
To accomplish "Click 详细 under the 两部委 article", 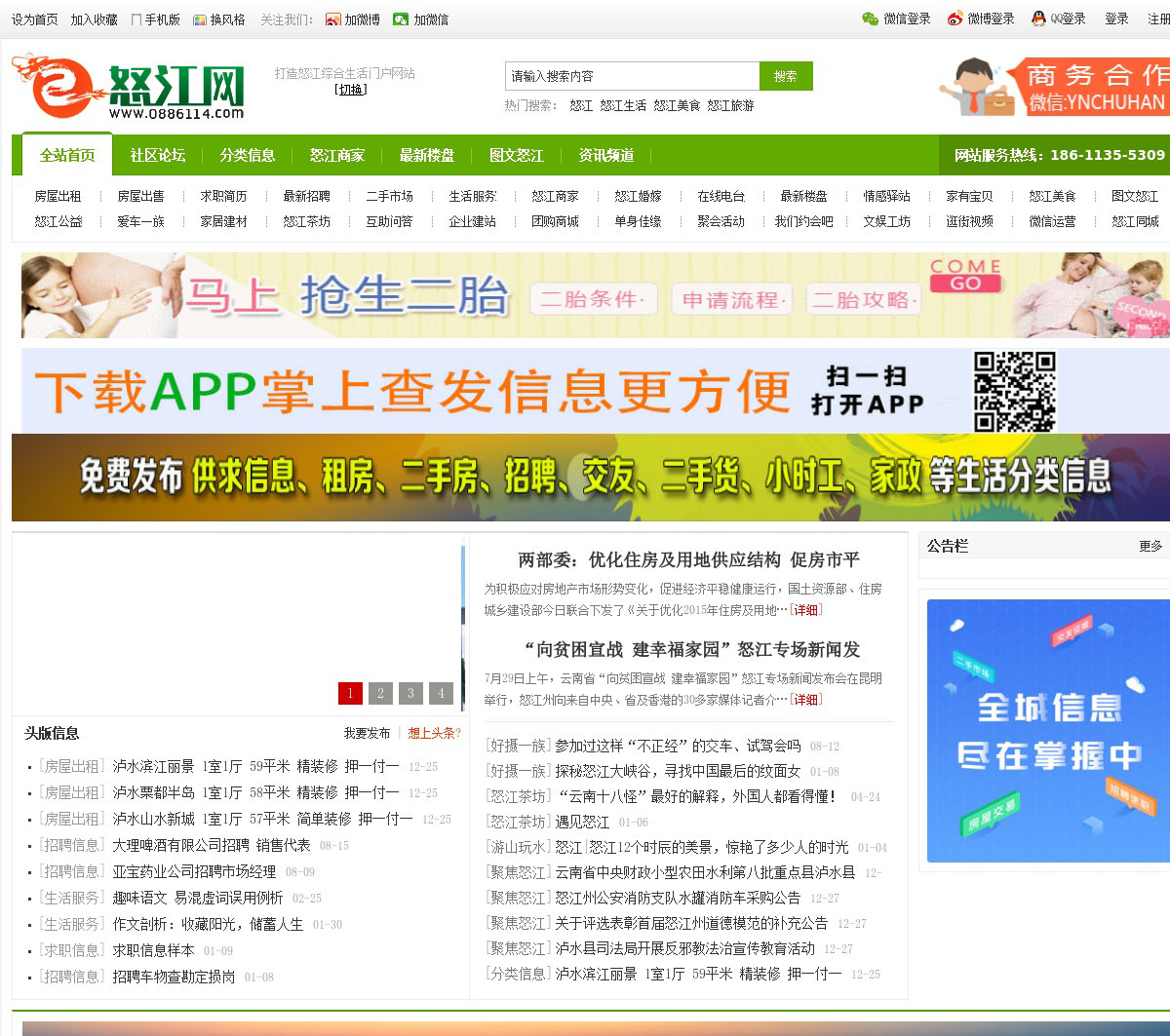I will coord(806,610).
